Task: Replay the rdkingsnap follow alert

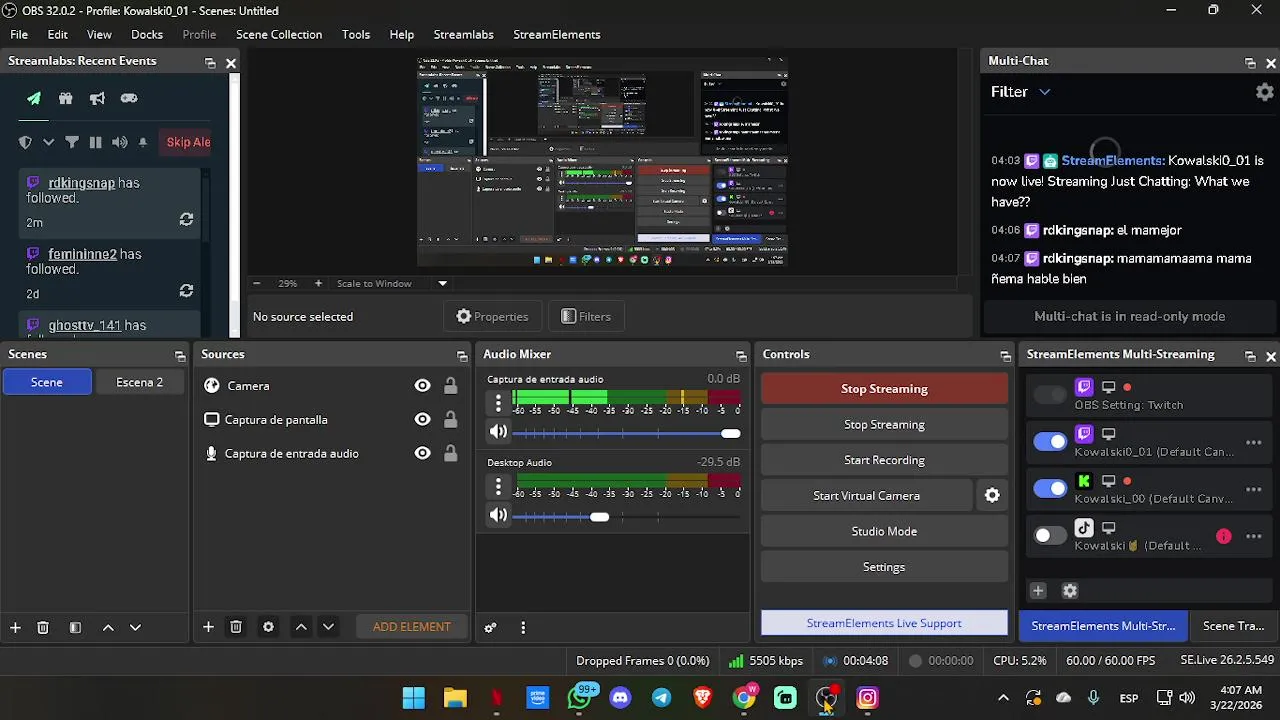Action: pos(186,219)
